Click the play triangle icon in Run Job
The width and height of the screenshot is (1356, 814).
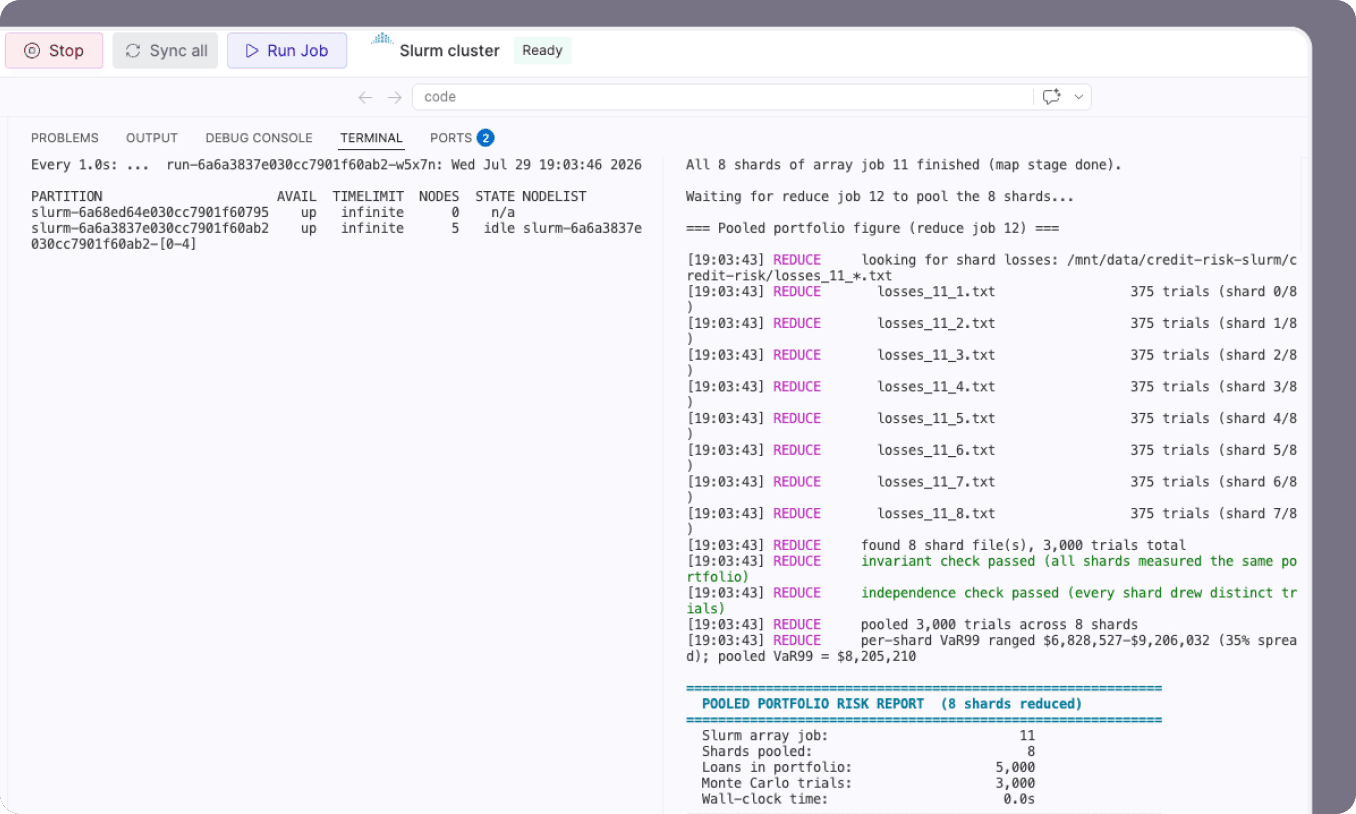click(x=252, y=51)
